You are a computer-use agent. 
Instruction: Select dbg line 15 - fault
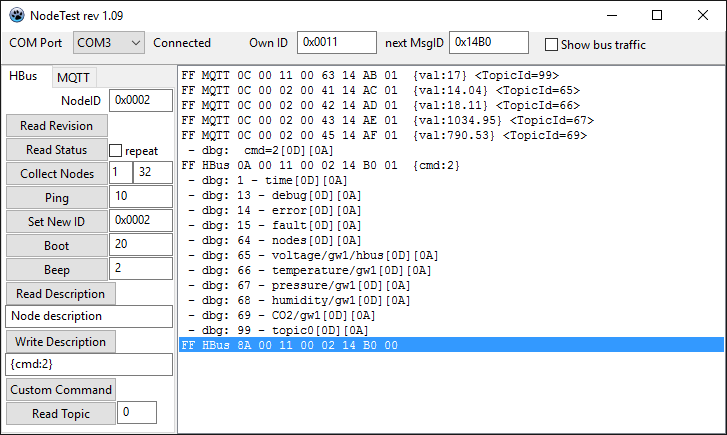click(451, 225)
